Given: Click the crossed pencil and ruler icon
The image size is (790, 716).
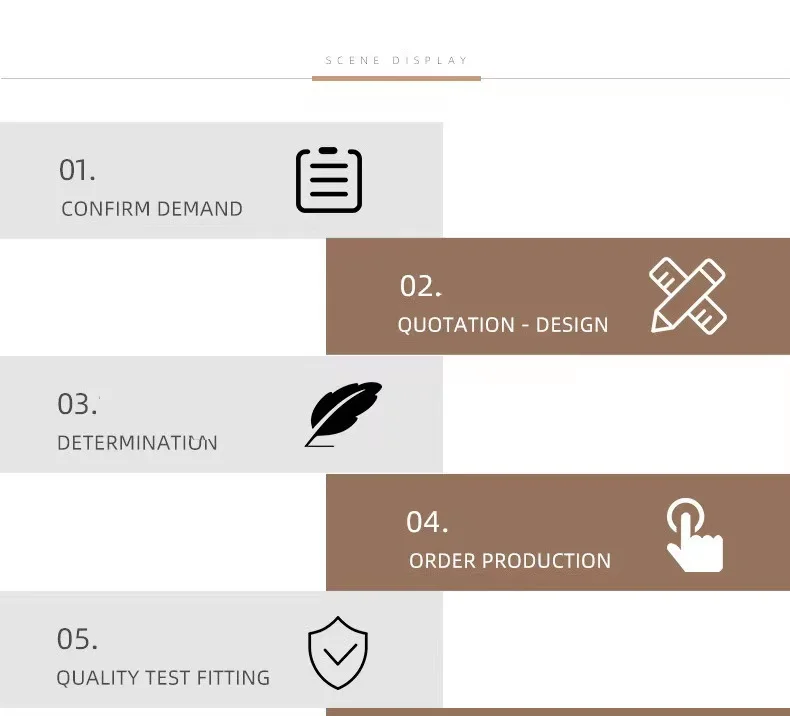Looking at the screenshot, I should point(688,296).
